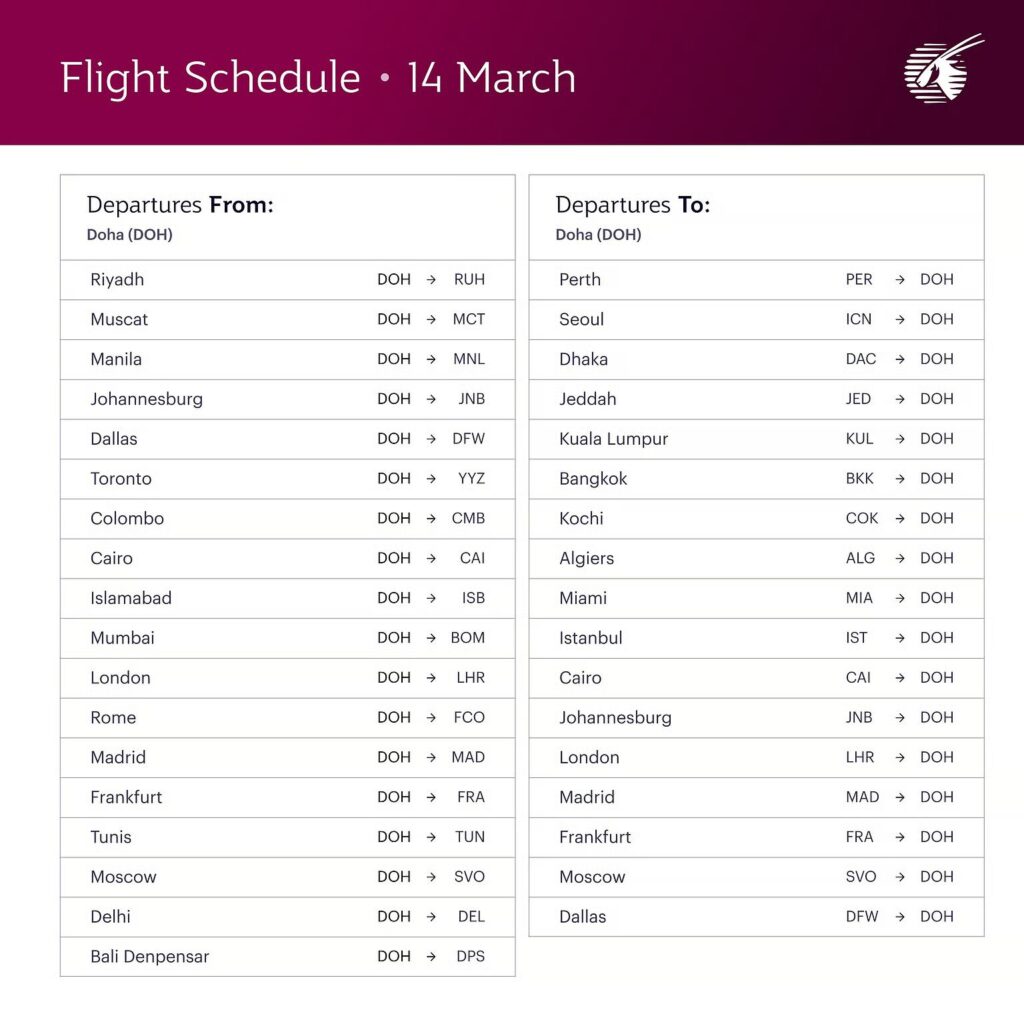Click the ICN airport code
Viewport: 1024px width, 1024px height.
(859, 320)
